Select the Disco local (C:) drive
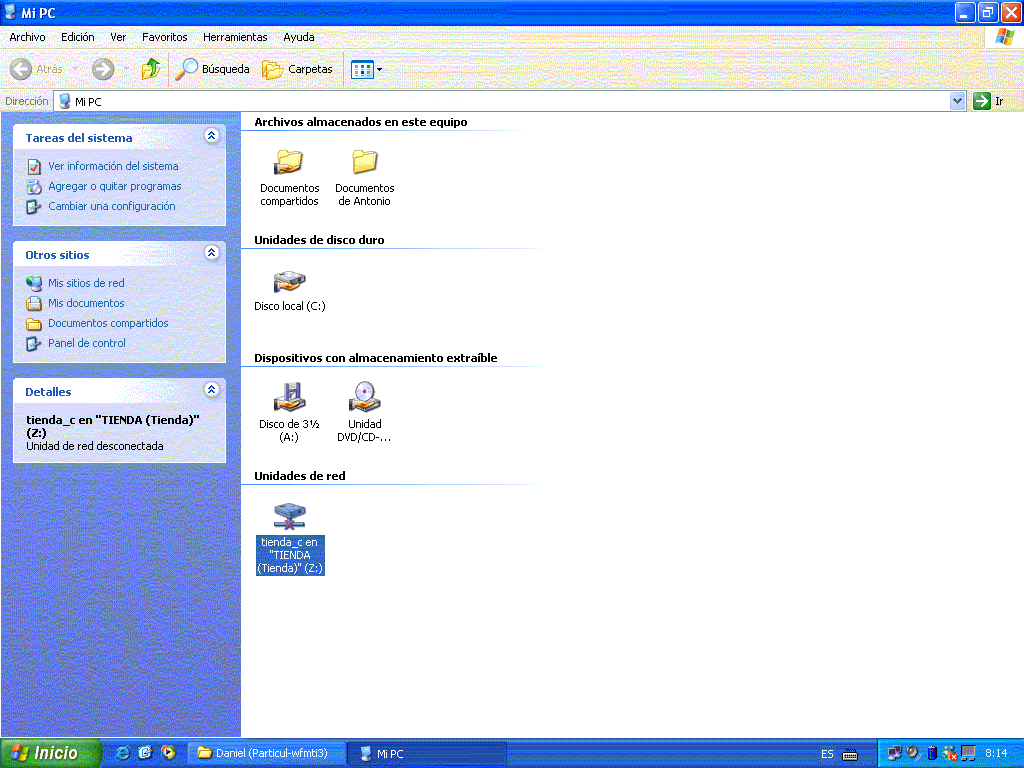This screenshot has width=1024, height=768. click(289, 291)
